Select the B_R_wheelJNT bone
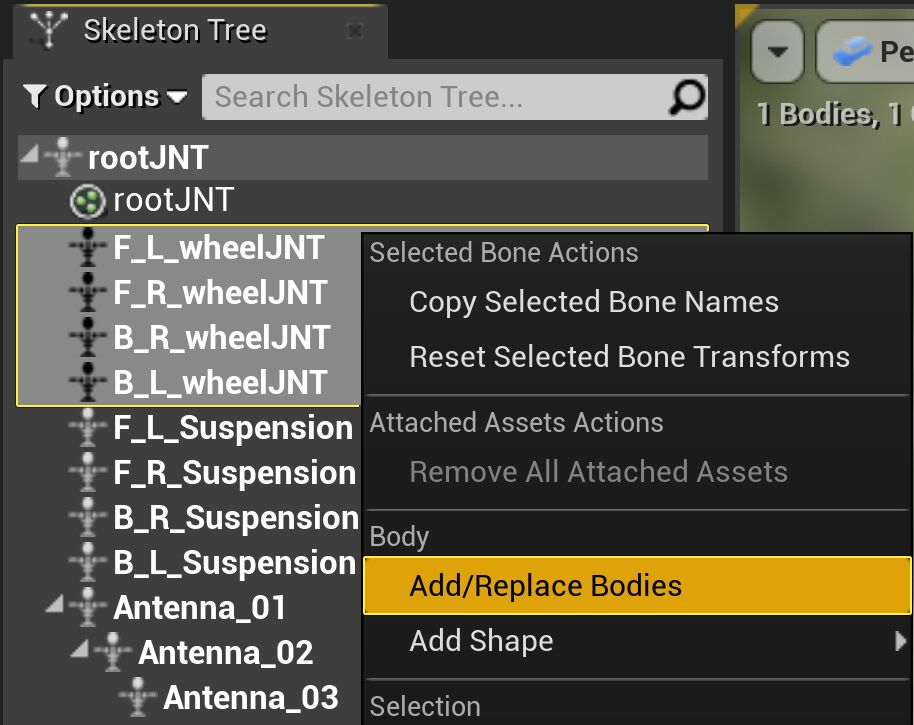The height and width of the screenshot is (725, 914). (x=220, y=337)
